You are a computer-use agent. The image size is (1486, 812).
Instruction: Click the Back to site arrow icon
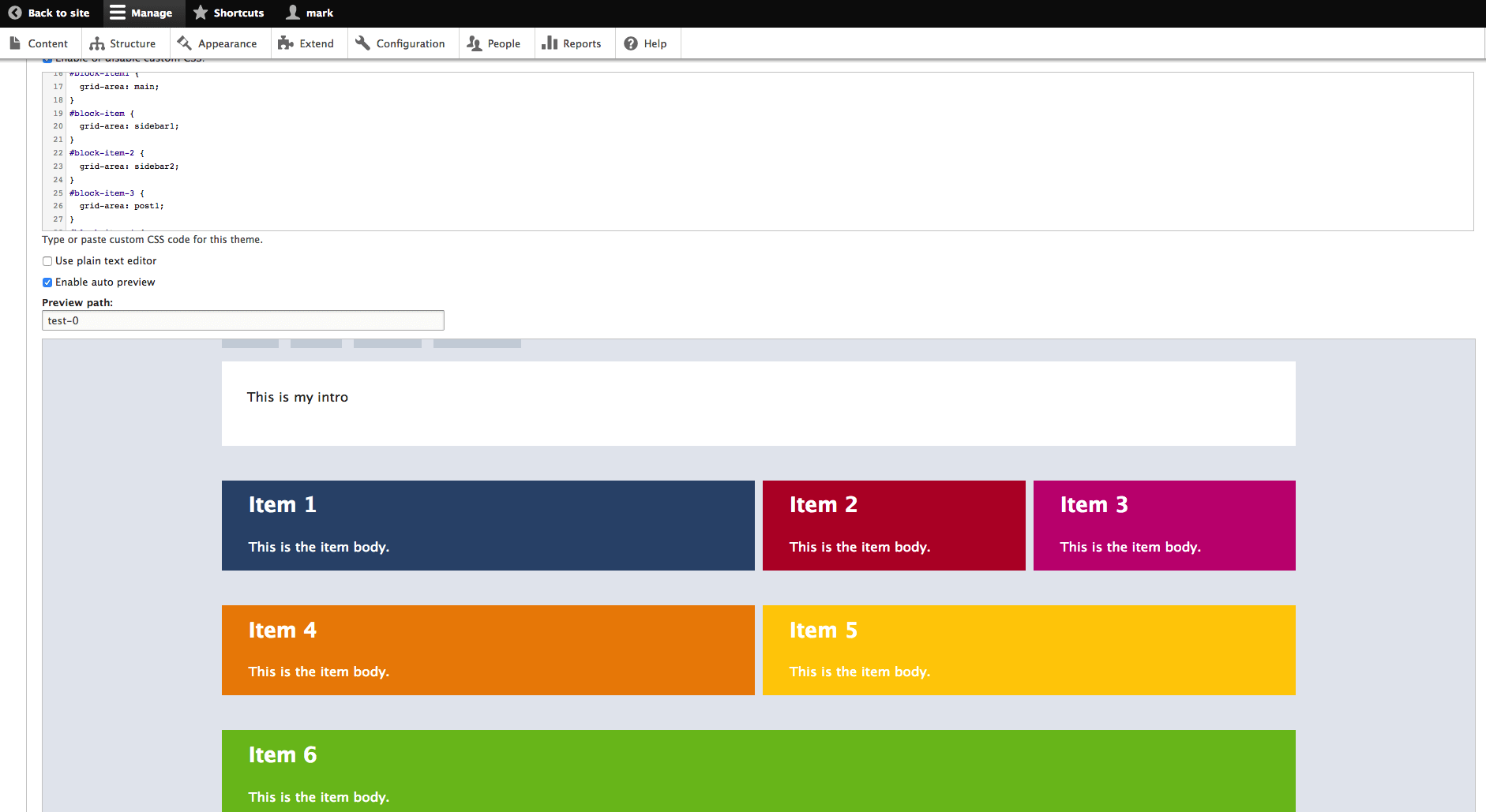point(15,13)
